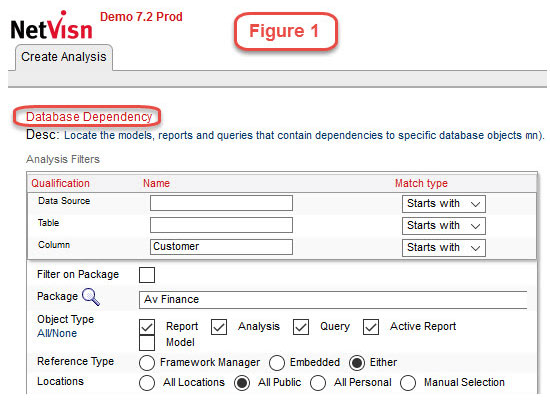This screenshot has width=550, height=400.
Task: Click the Analysis Filters label
Action: pos(63,159)
